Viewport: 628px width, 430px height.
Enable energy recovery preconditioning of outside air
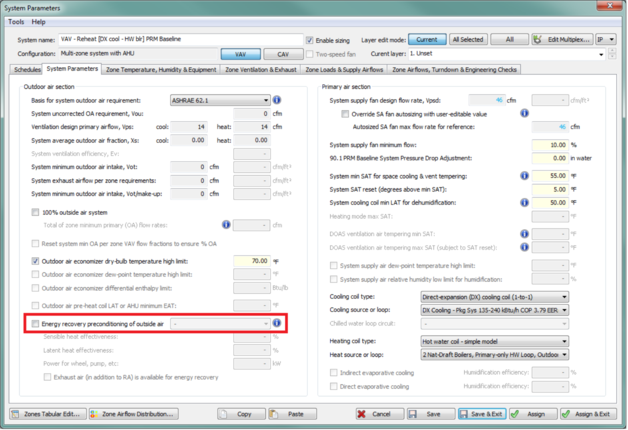coord(36,324)
